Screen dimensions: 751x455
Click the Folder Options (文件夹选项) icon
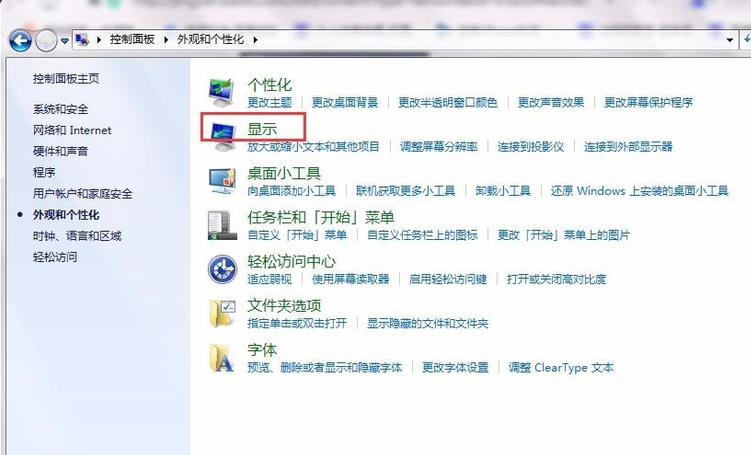(221, 312)
